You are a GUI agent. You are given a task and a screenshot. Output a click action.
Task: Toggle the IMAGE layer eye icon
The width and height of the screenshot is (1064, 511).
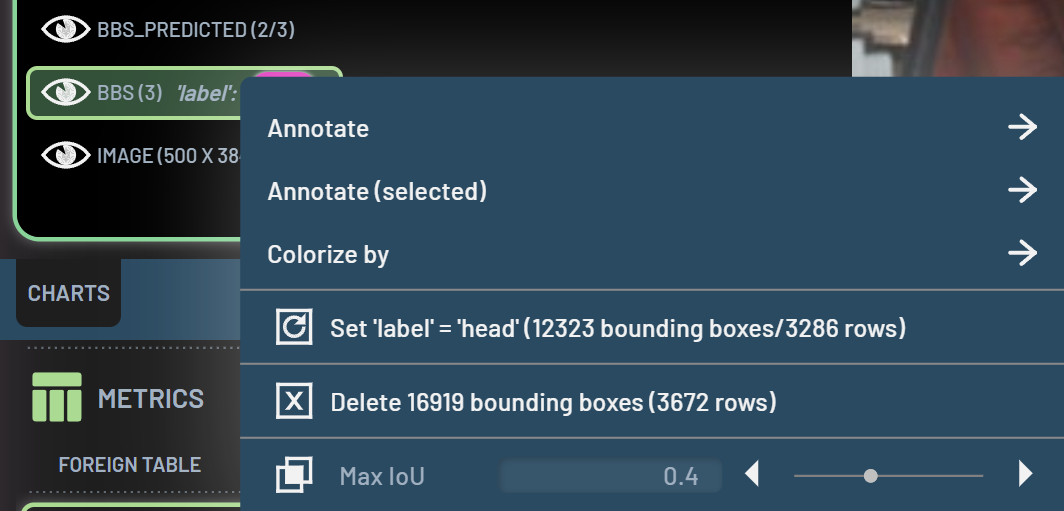[x=66, y=155]
